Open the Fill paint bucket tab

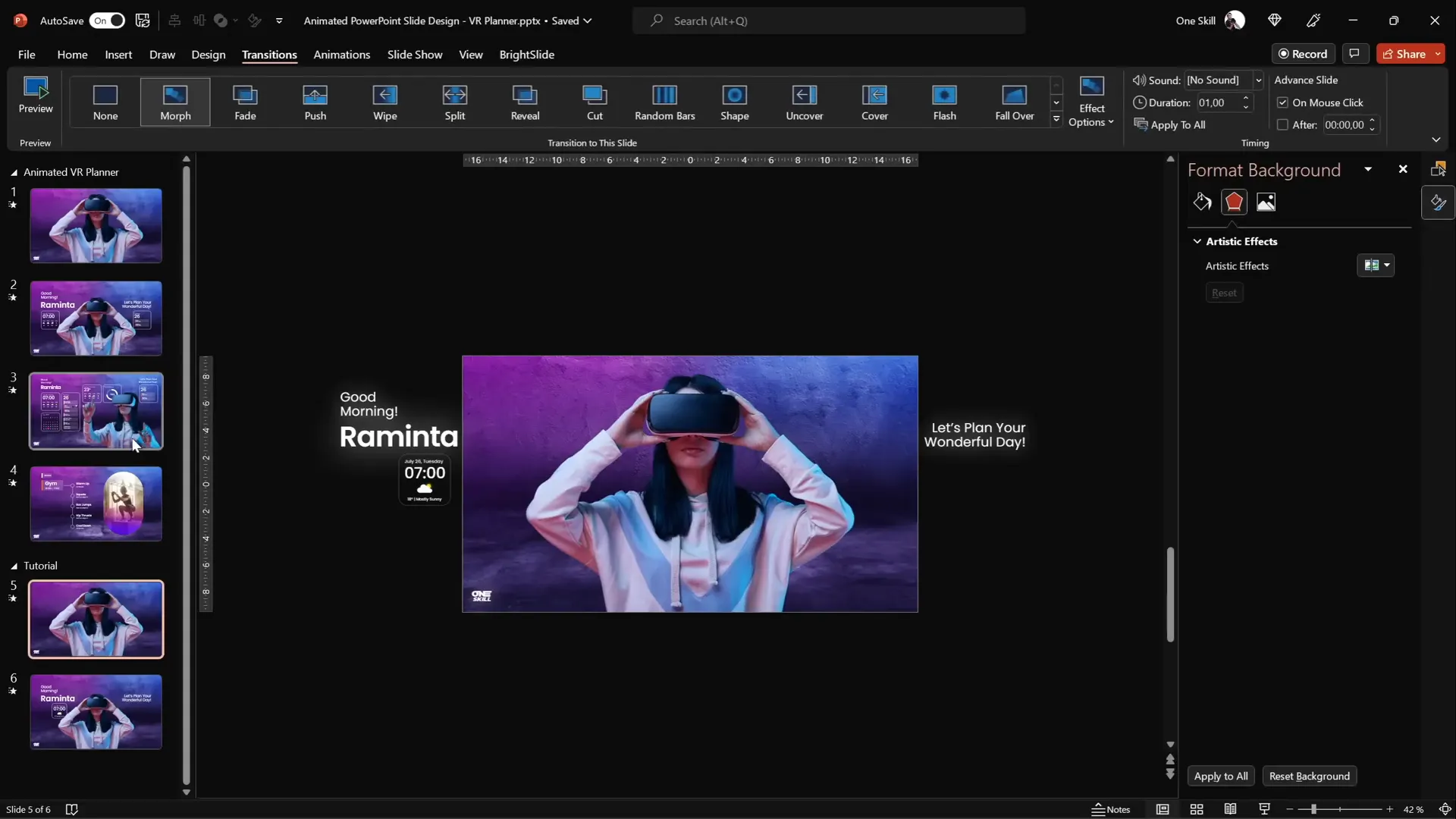coord(1202,202)
